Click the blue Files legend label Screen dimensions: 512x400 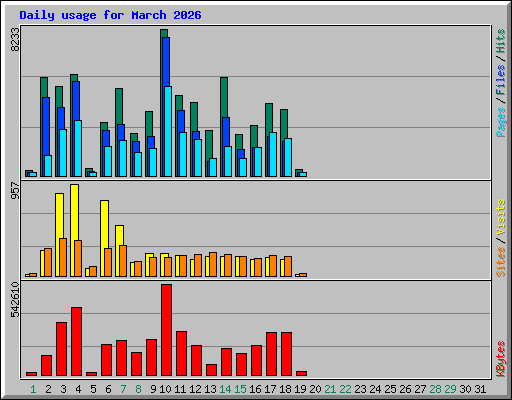(x=500, y=79)
